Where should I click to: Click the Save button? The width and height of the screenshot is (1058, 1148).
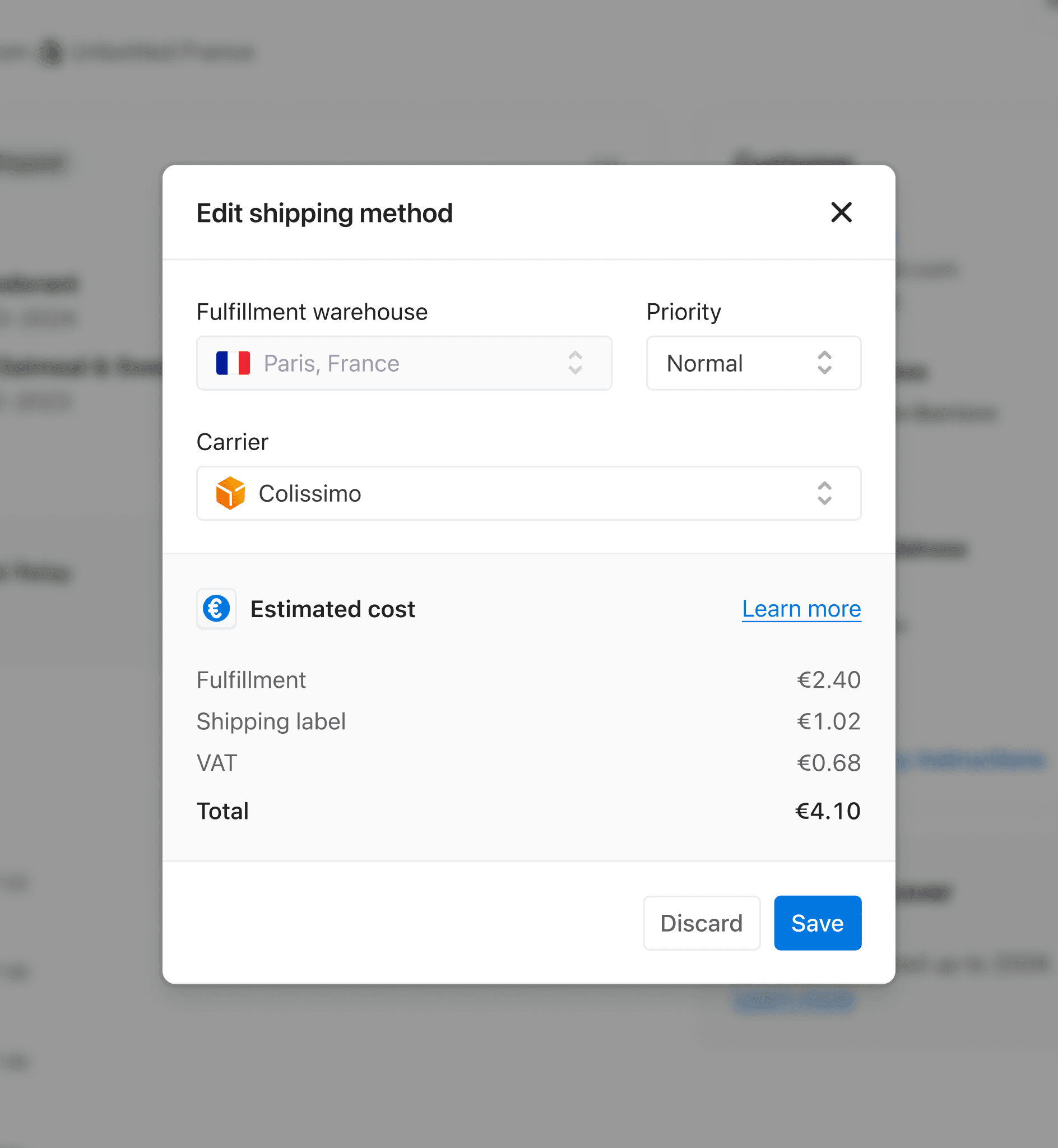click(818, 923)
